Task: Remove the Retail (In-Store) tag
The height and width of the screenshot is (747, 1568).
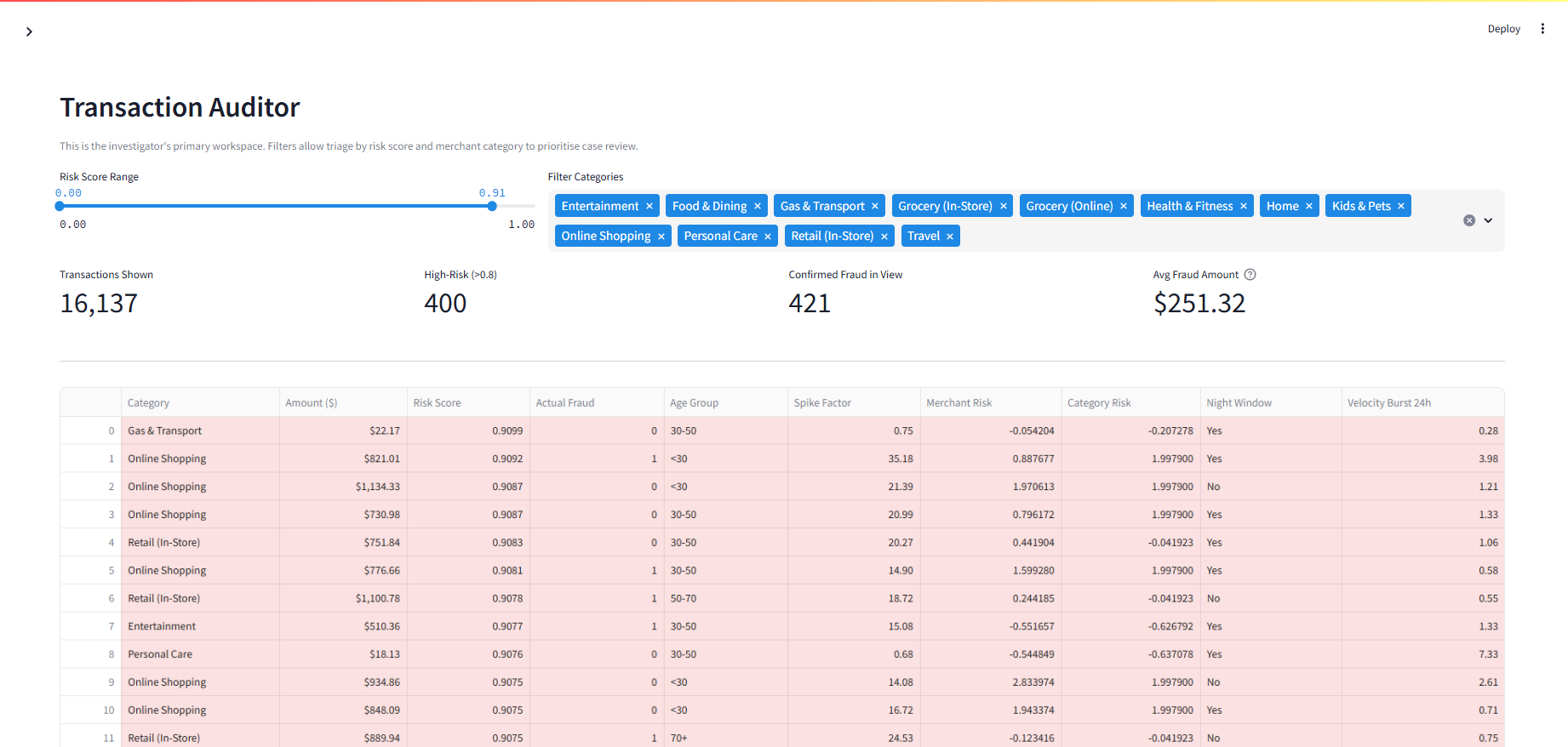Action: click(884, 236)
